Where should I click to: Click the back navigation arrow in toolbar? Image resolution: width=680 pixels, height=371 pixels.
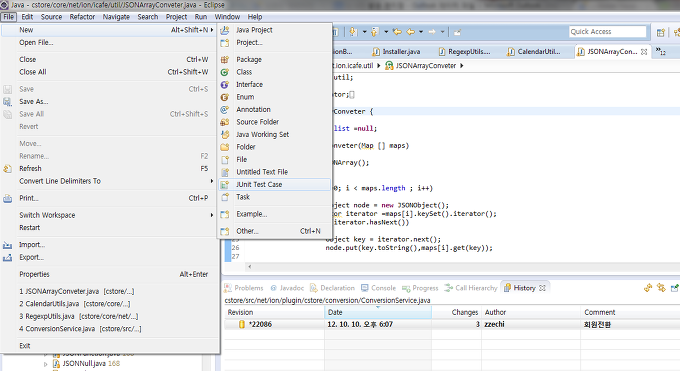pos(410,32)
